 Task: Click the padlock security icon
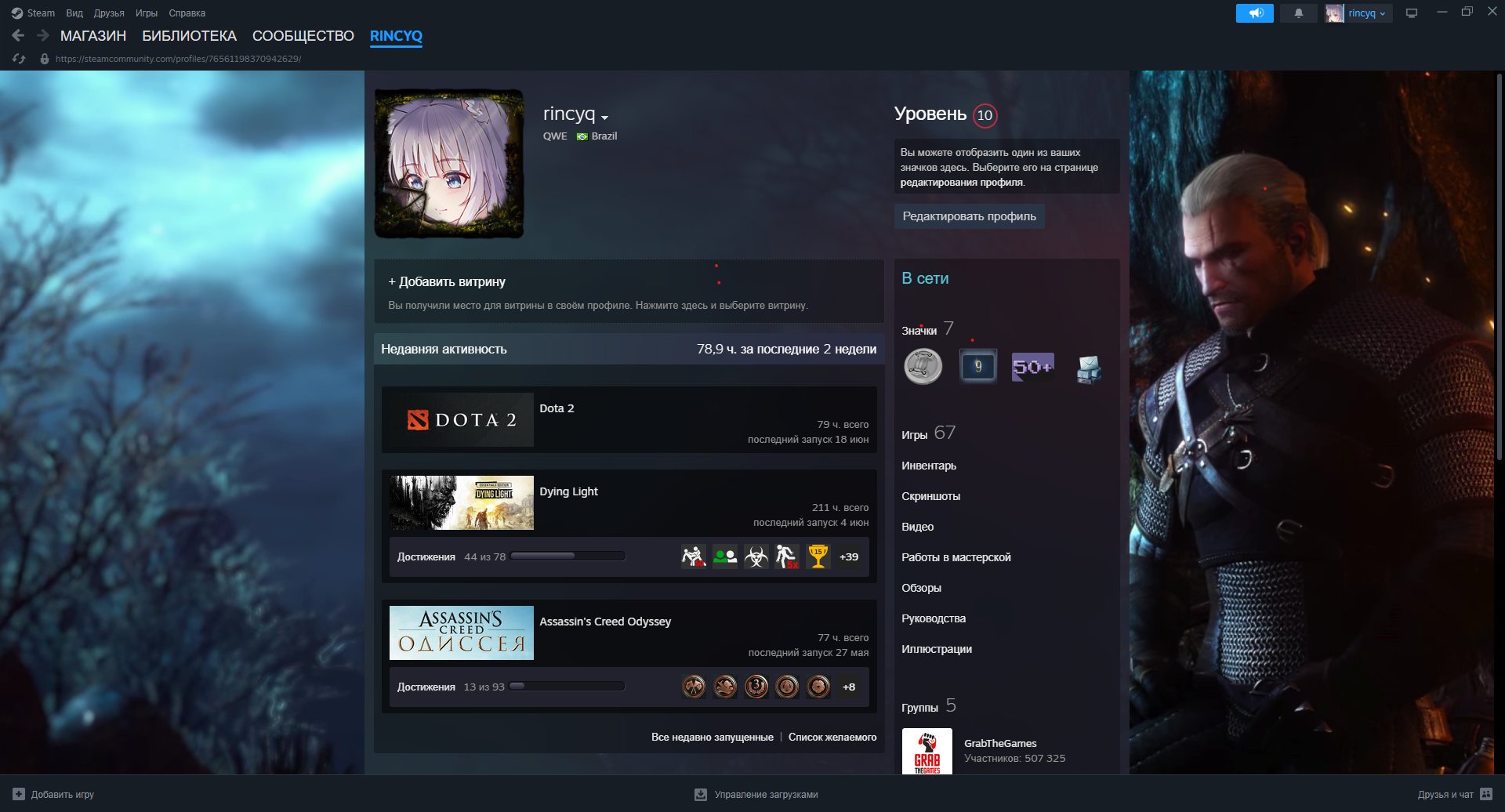[44, 59]
